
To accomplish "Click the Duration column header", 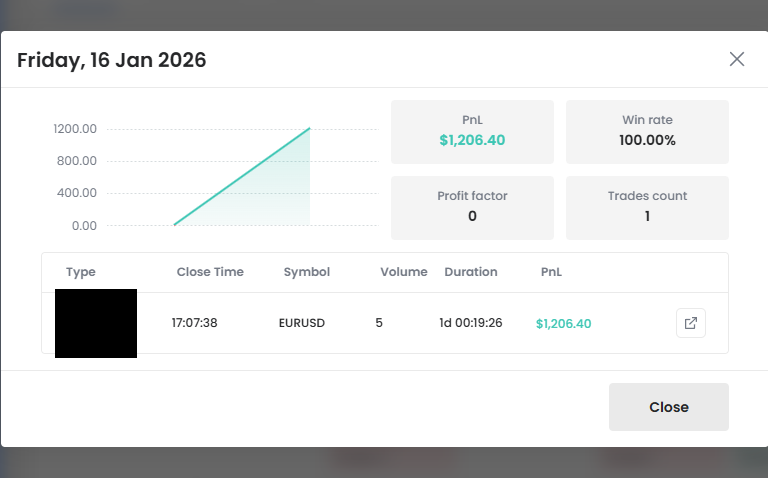I will point(471,272).
